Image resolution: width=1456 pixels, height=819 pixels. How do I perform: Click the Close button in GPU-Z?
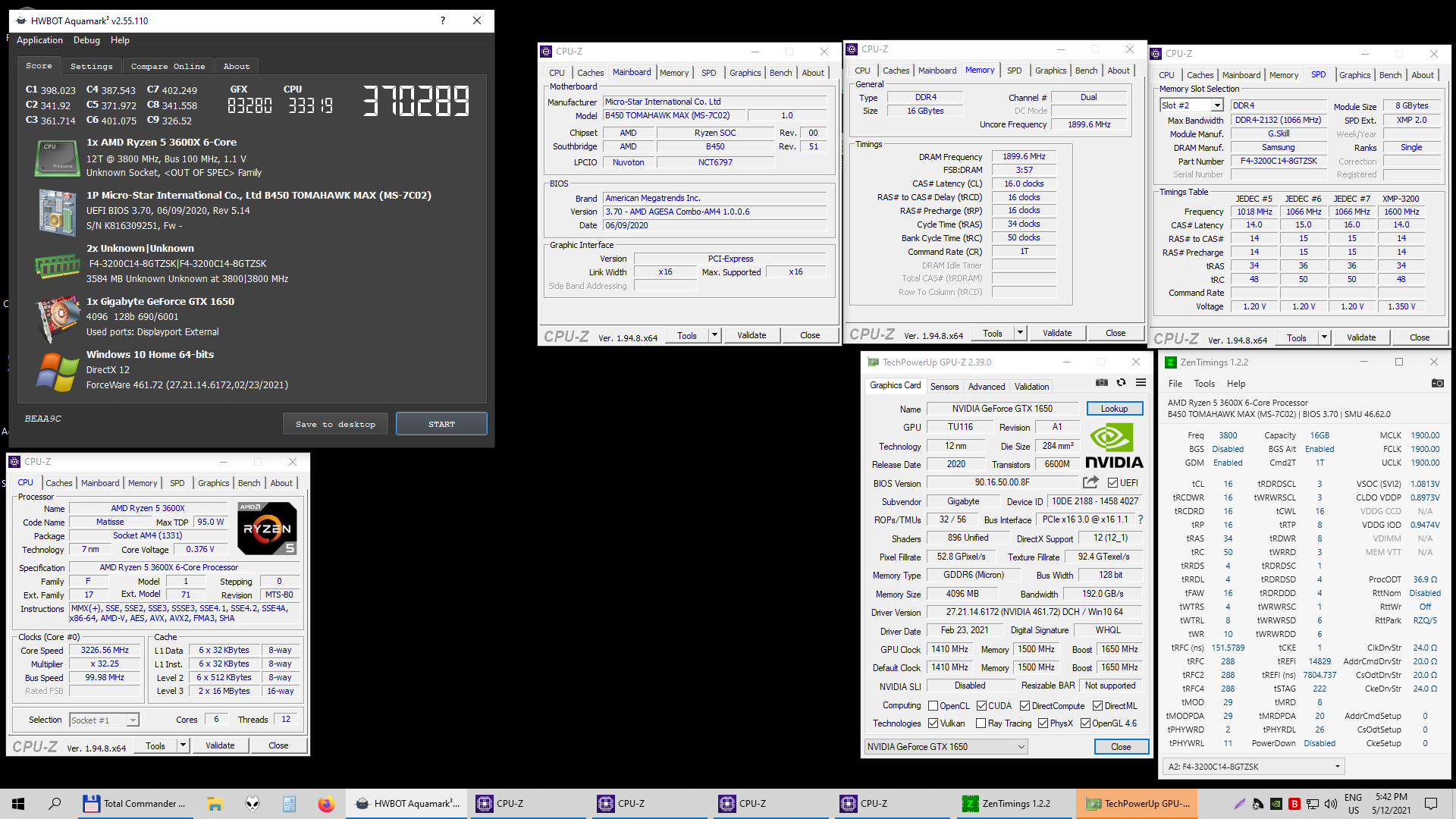1121,747
